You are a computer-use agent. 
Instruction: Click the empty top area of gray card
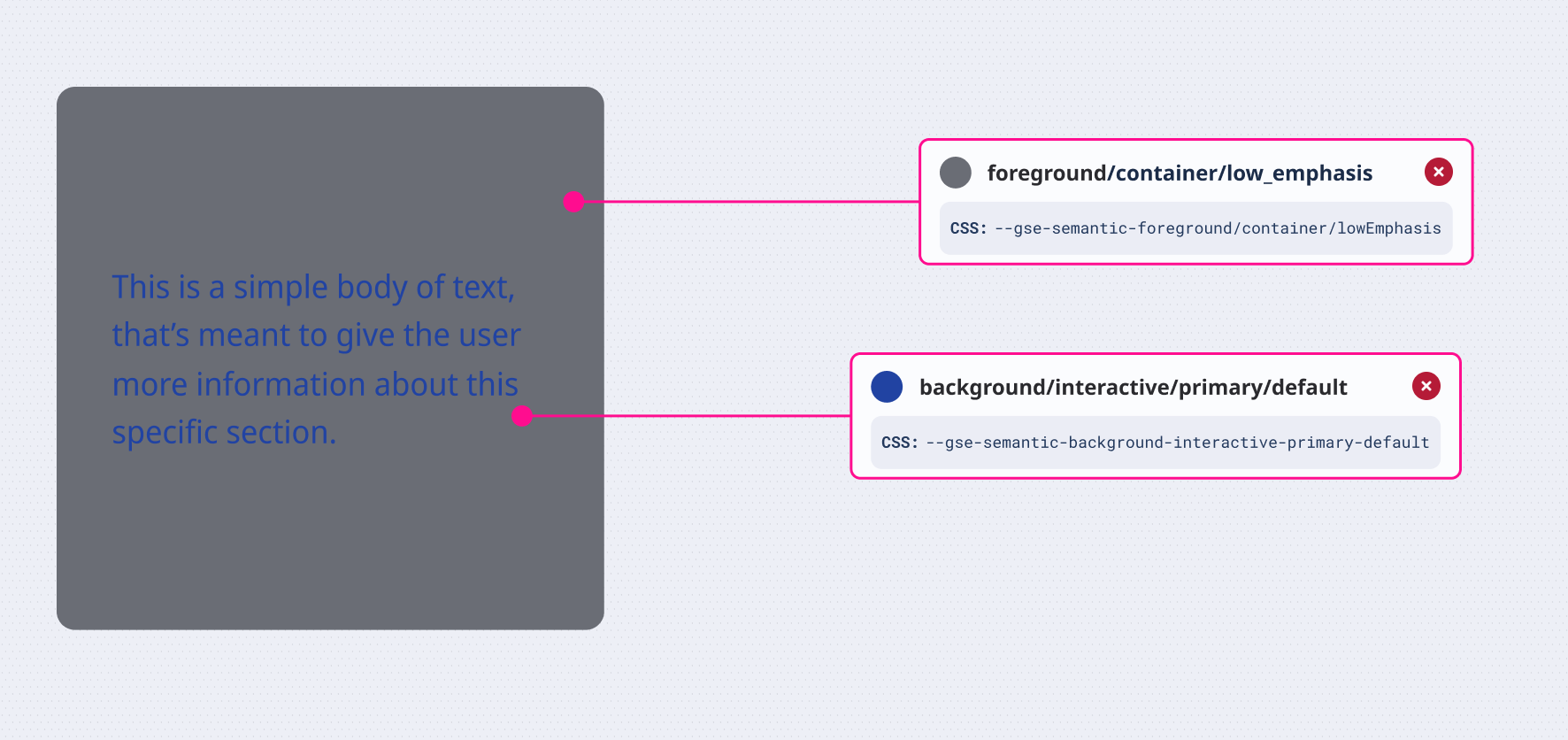pos(327,150)
